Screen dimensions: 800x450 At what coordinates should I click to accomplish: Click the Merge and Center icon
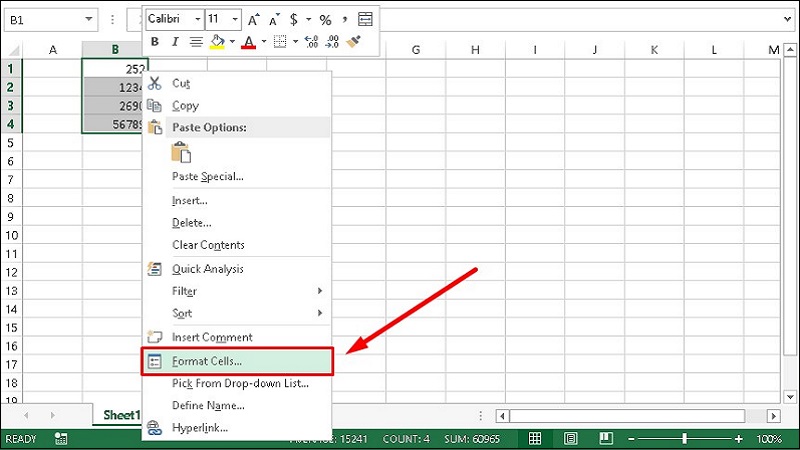pos(365,20)
